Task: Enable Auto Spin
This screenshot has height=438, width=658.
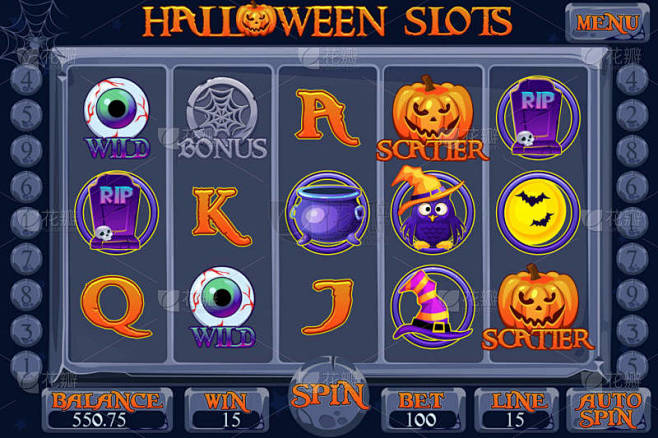Action: (x=608, y=410)
